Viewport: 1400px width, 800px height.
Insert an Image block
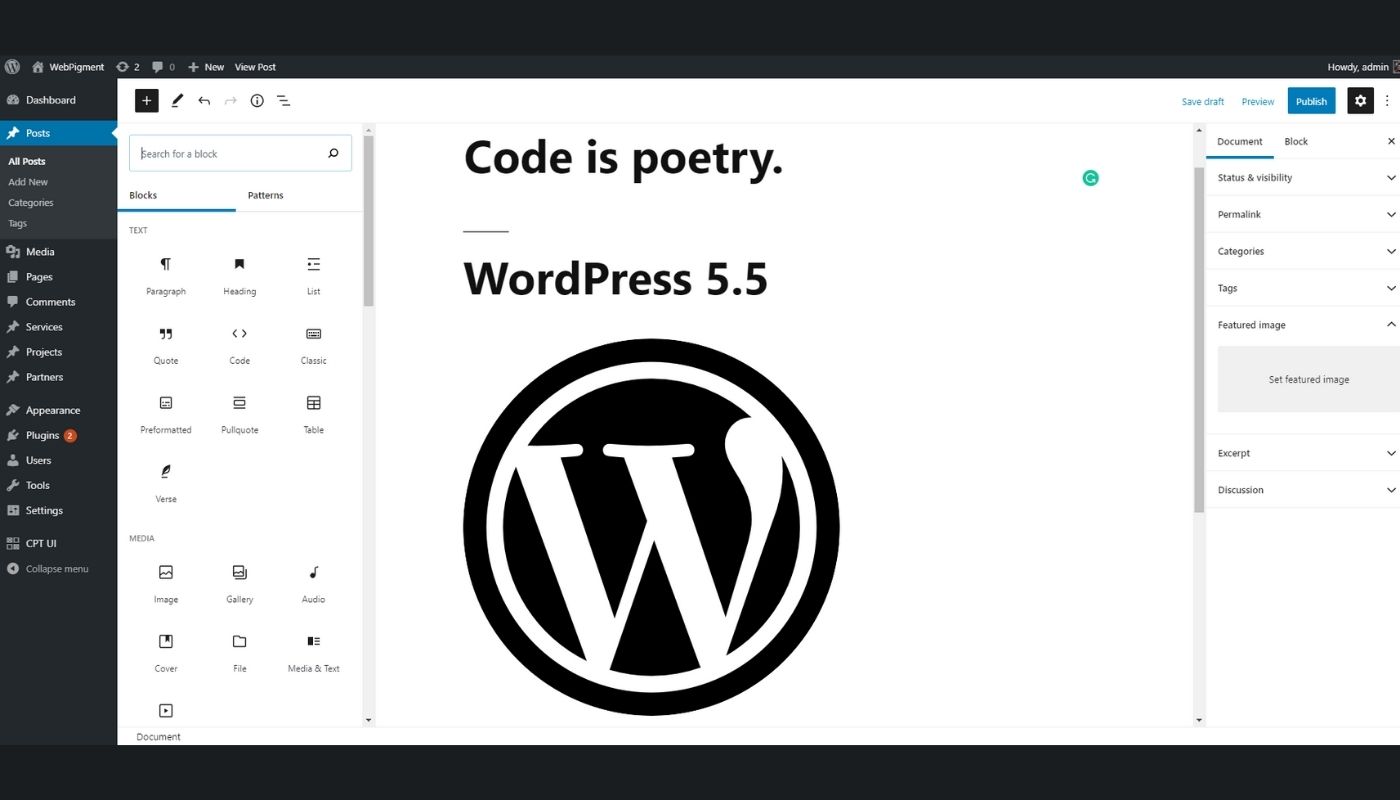(x=166, y=583)
